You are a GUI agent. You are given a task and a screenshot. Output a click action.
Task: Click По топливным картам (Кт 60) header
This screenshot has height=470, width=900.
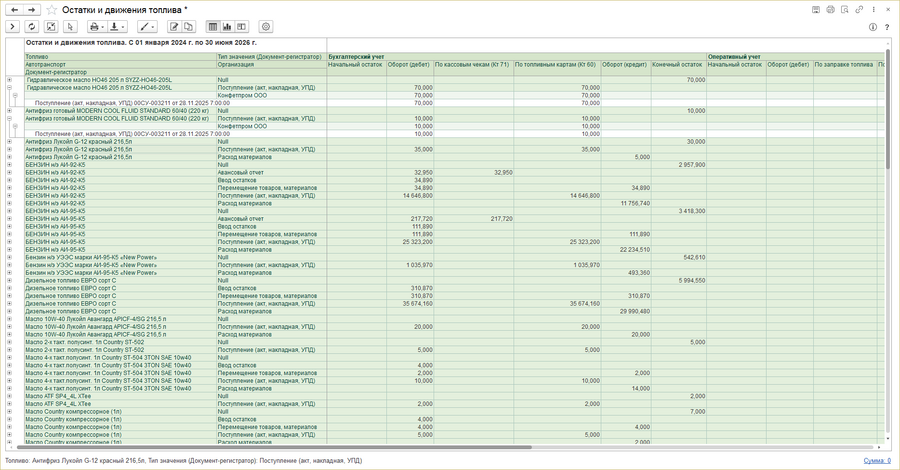point(557,65)
